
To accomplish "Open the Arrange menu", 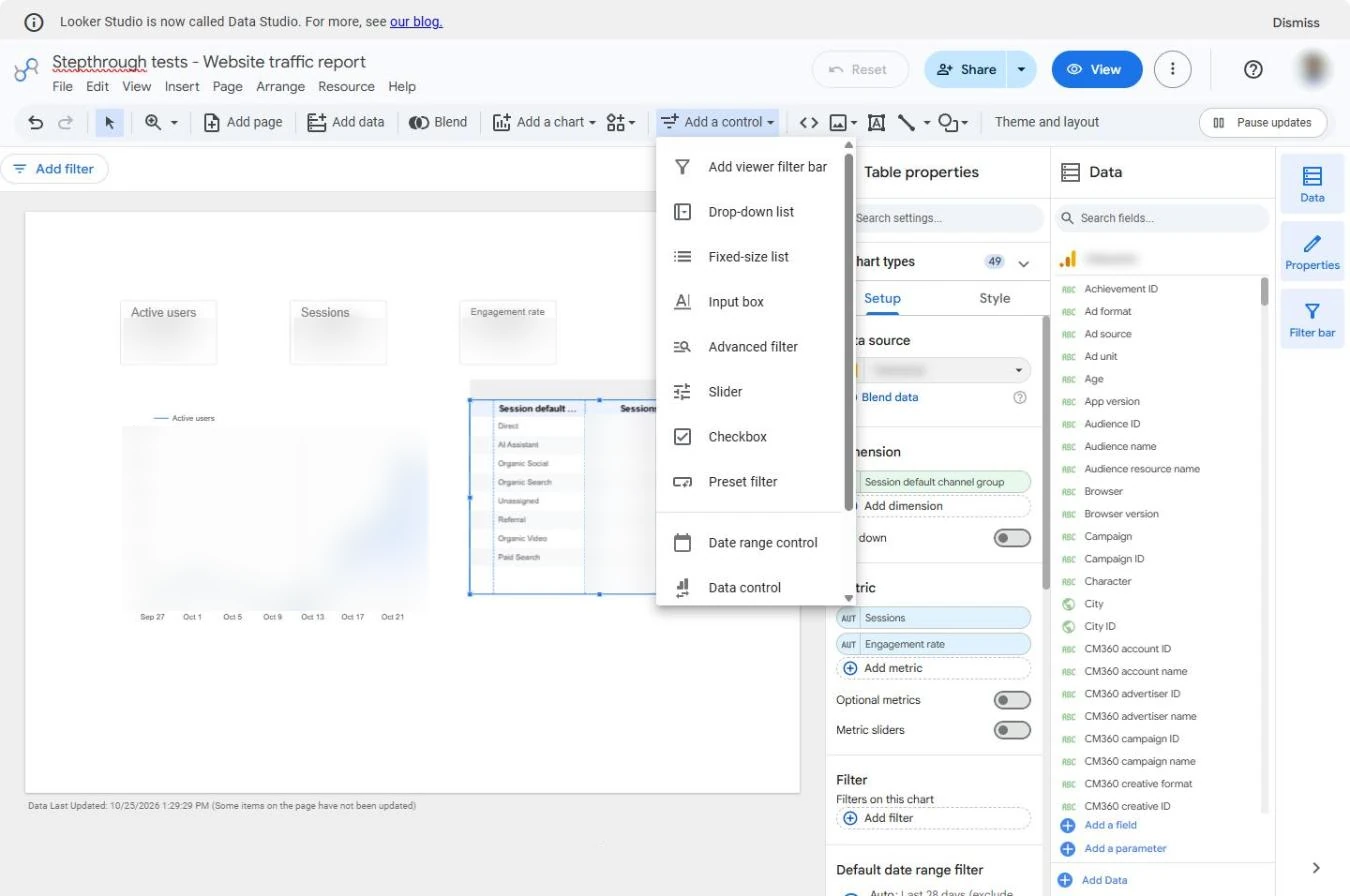I will pos(280,87).
